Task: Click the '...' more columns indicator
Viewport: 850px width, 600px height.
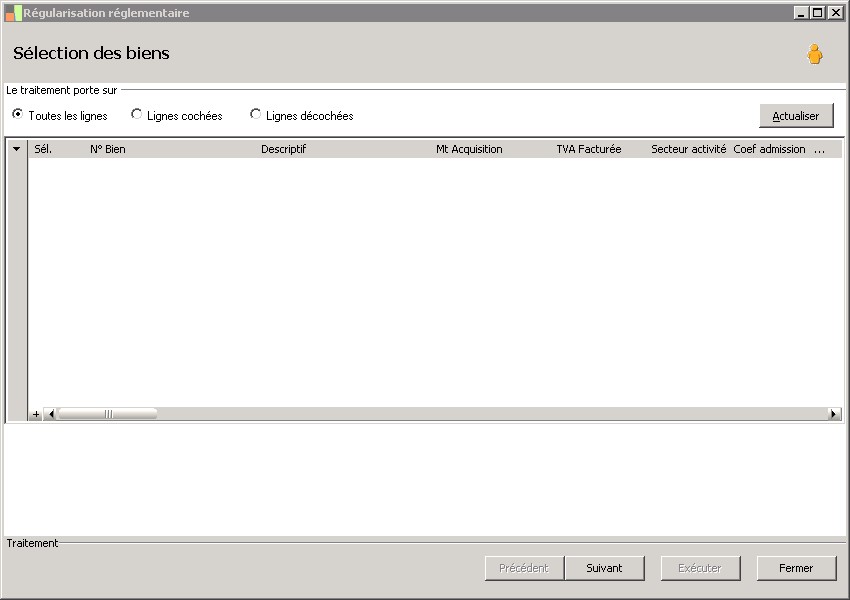Action: [x=820, y=150]
